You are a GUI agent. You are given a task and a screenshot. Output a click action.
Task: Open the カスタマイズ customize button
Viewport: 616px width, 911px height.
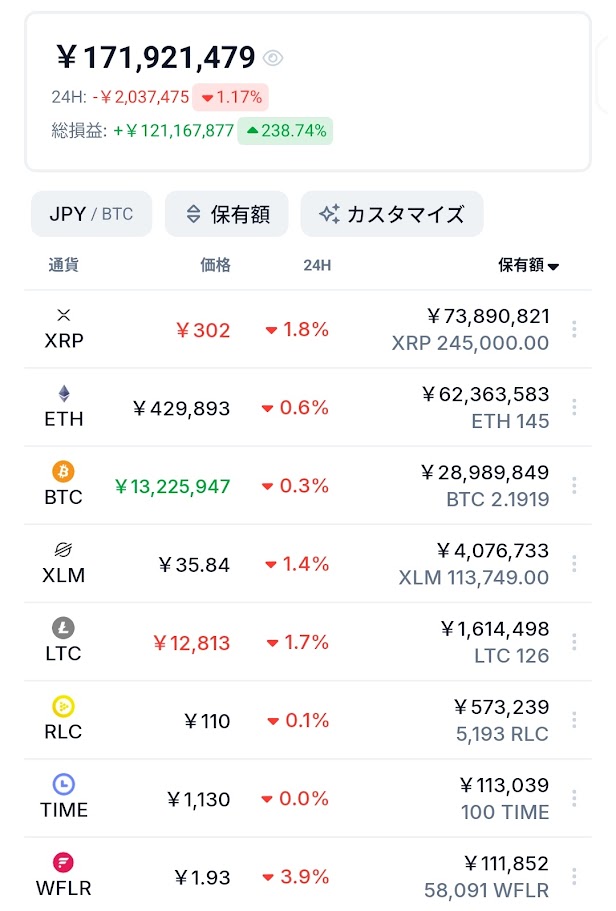391,214
